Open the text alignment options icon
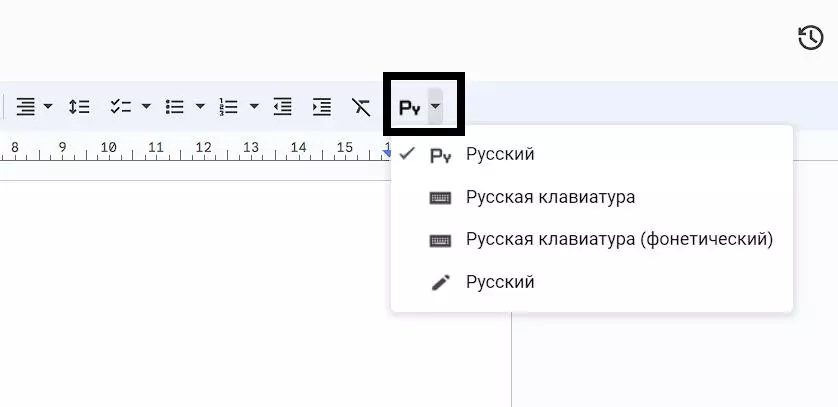This screenshot has height=407, width=838. pyautogui.click(x=26, y=106)
